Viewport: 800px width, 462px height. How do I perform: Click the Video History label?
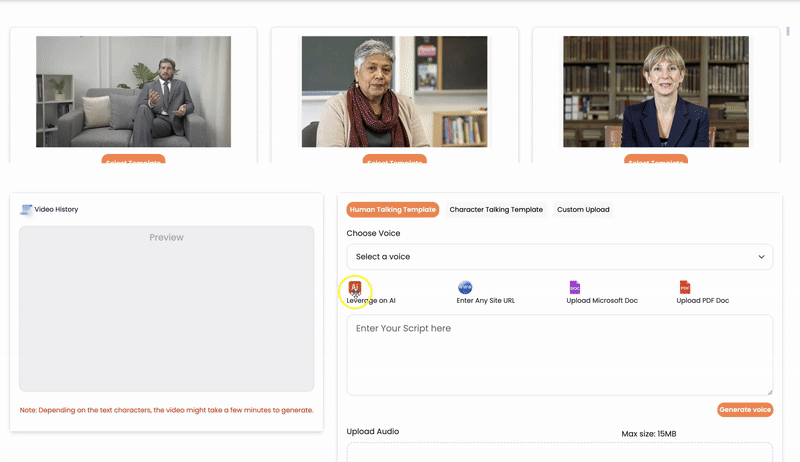pos(56,210)
